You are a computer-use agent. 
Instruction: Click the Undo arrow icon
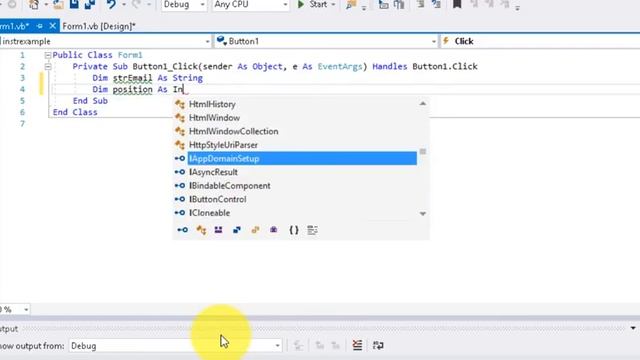111,4
